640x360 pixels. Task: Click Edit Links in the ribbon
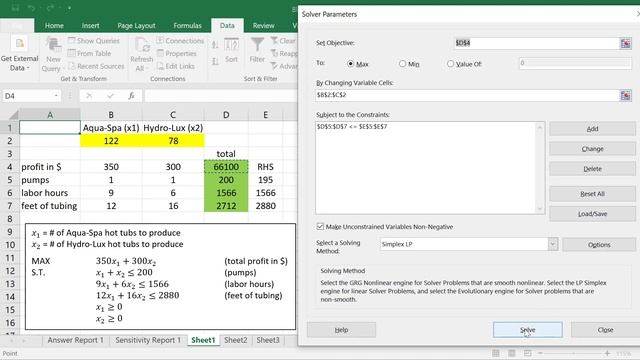point(176,66)
